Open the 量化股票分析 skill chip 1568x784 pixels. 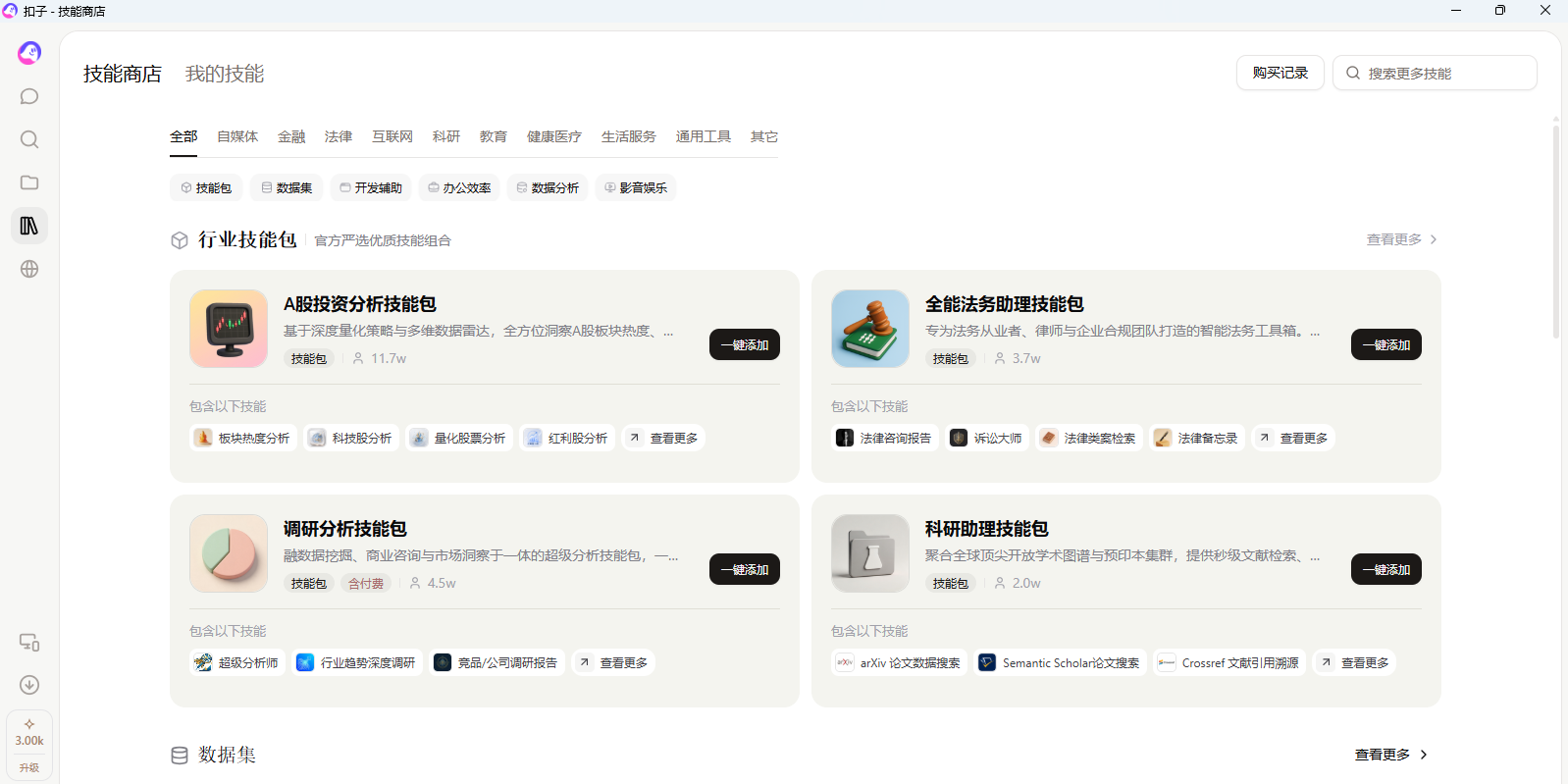[459, 438]
